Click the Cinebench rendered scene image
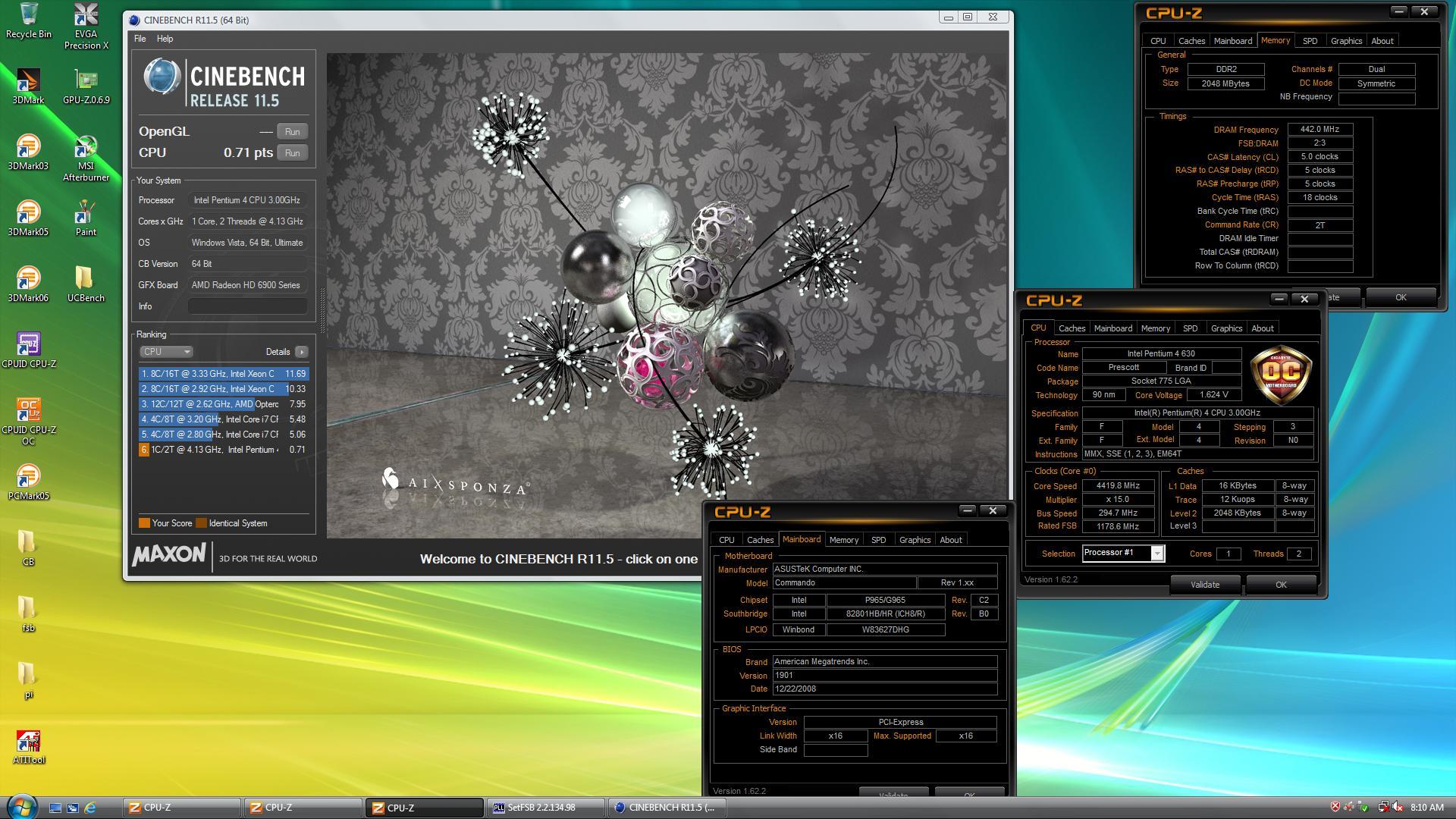The width and height of the screenshot is (1456, 819). click(x=667, y=295)
